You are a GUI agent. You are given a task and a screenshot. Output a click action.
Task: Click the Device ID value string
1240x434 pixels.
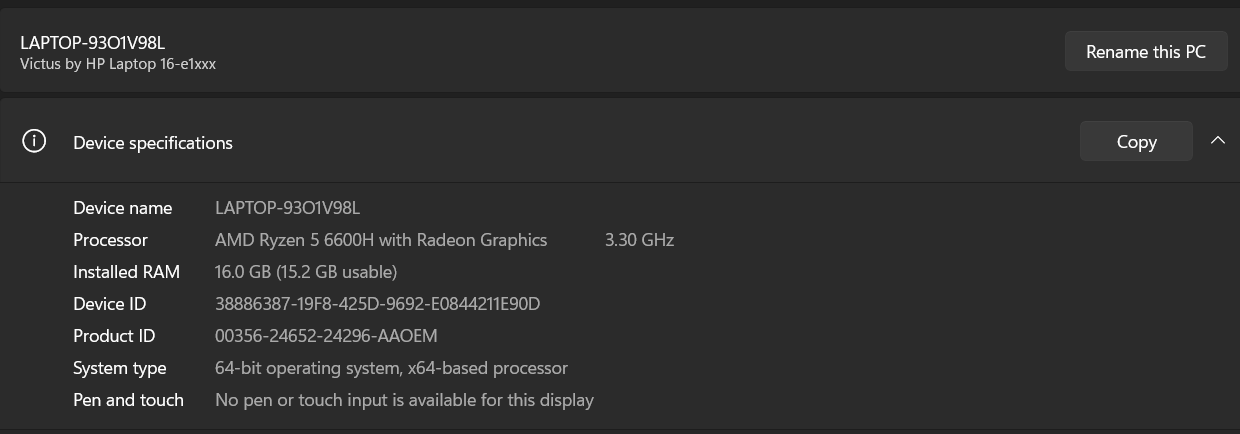[x=377, y=304]
